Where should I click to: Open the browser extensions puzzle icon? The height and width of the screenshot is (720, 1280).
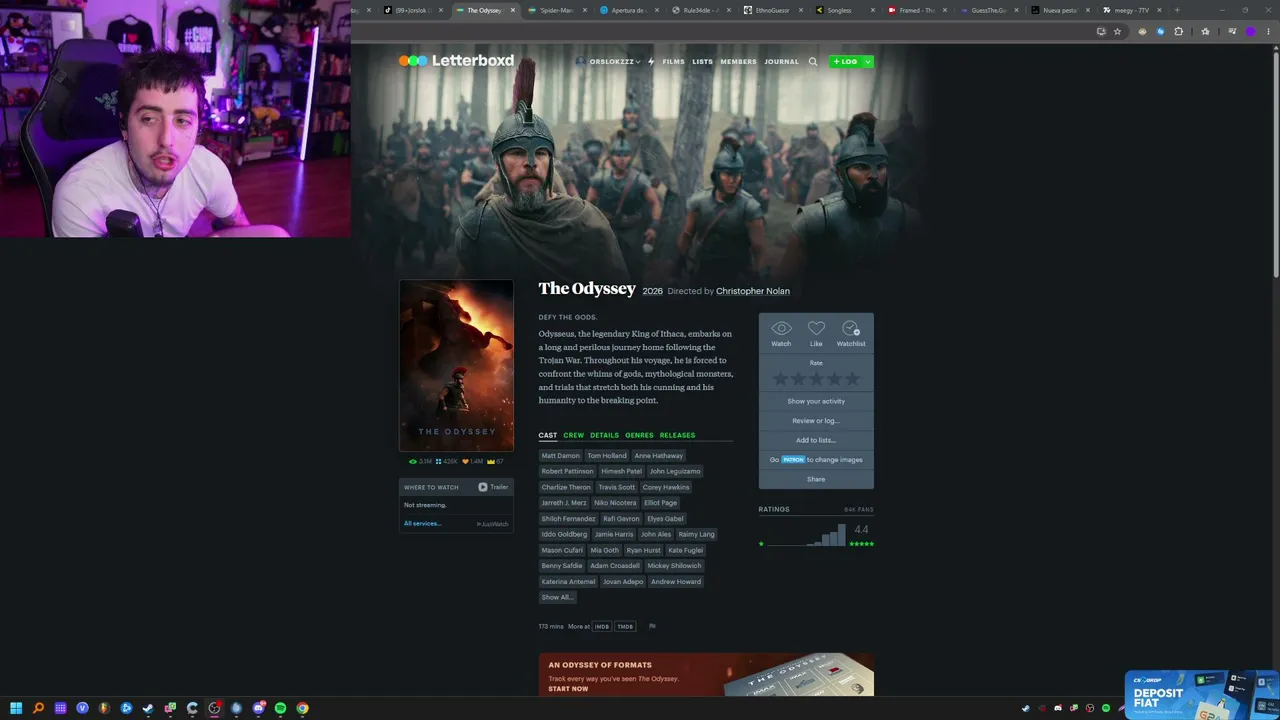click(1178, 32)
